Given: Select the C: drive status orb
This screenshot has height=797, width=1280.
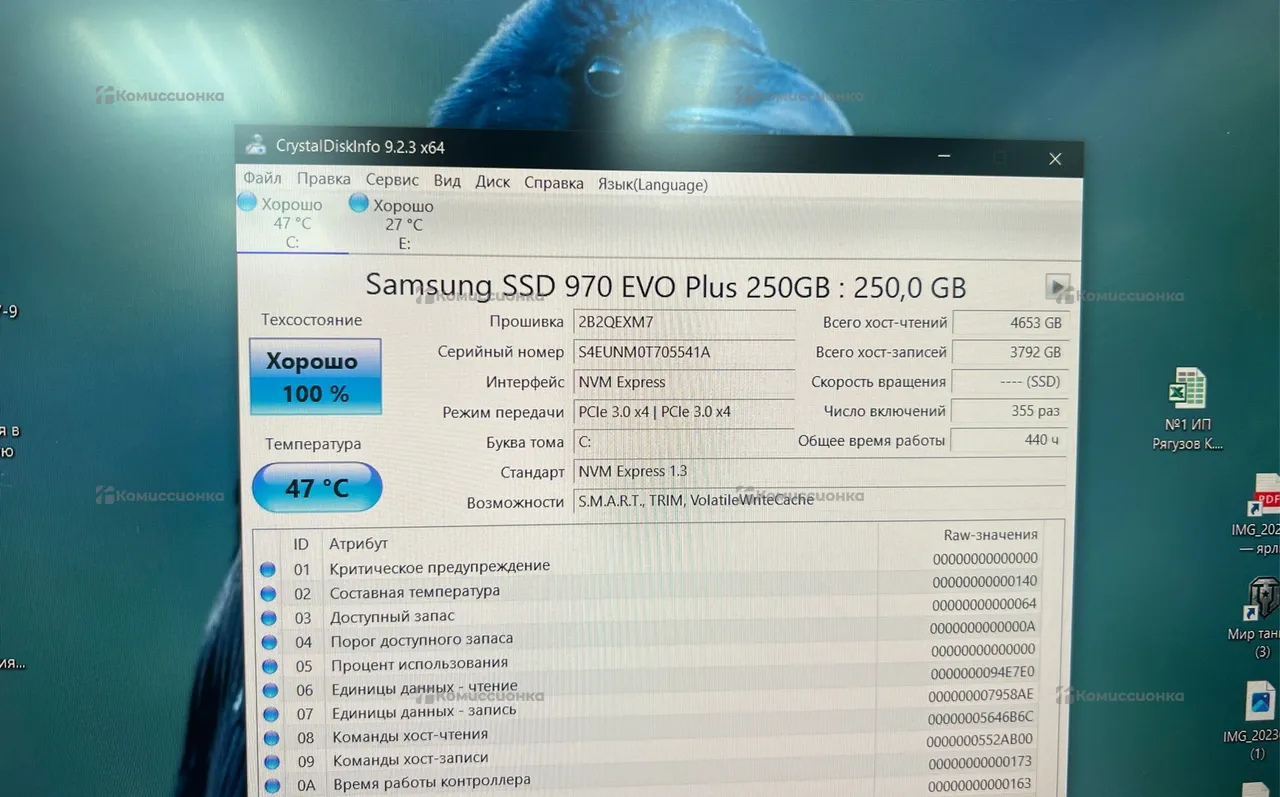Looking at the screenshot, I should tap(247, 202).
